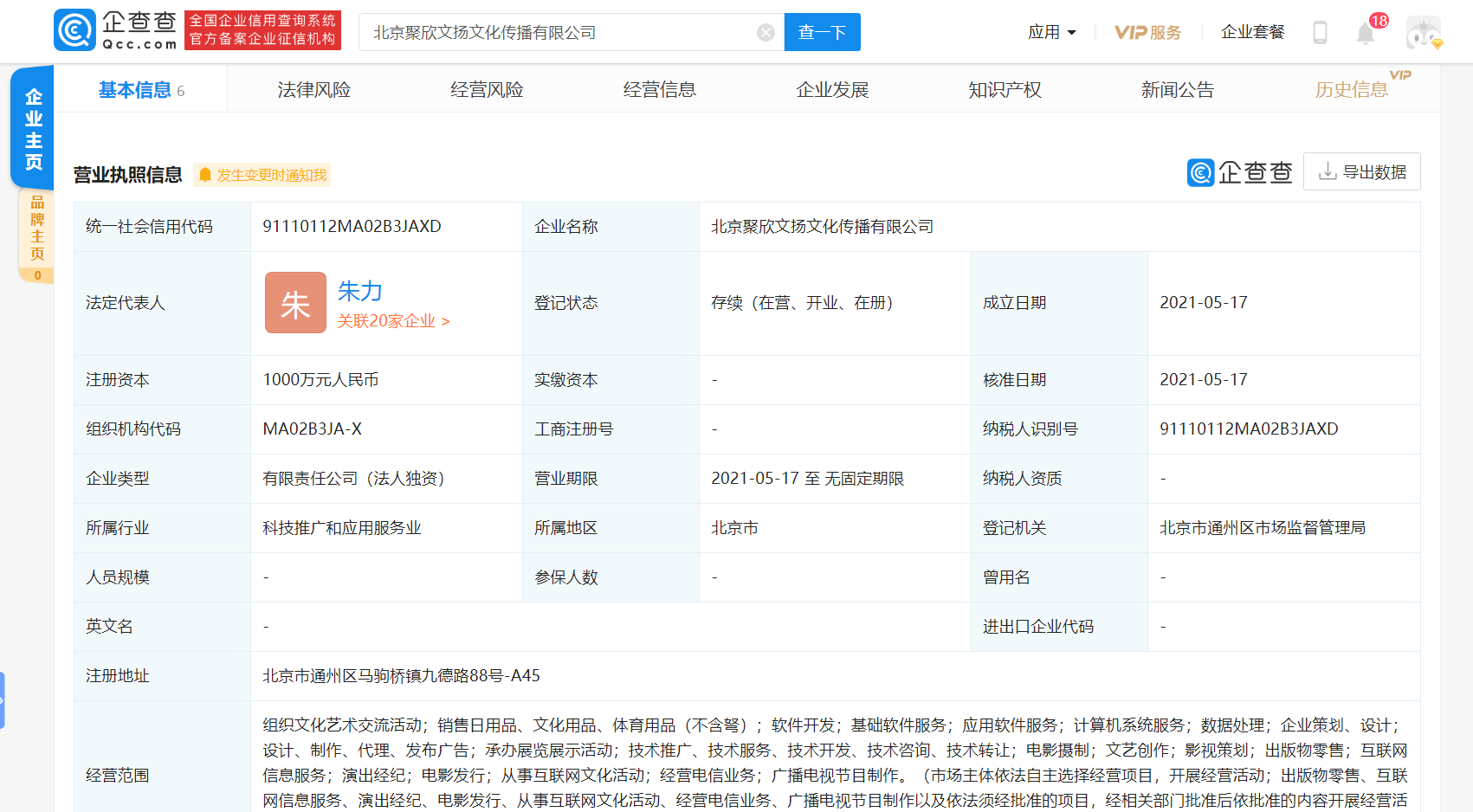Clear the search box text
Viewport: 1473px width, 812px height.
point(766,33)
